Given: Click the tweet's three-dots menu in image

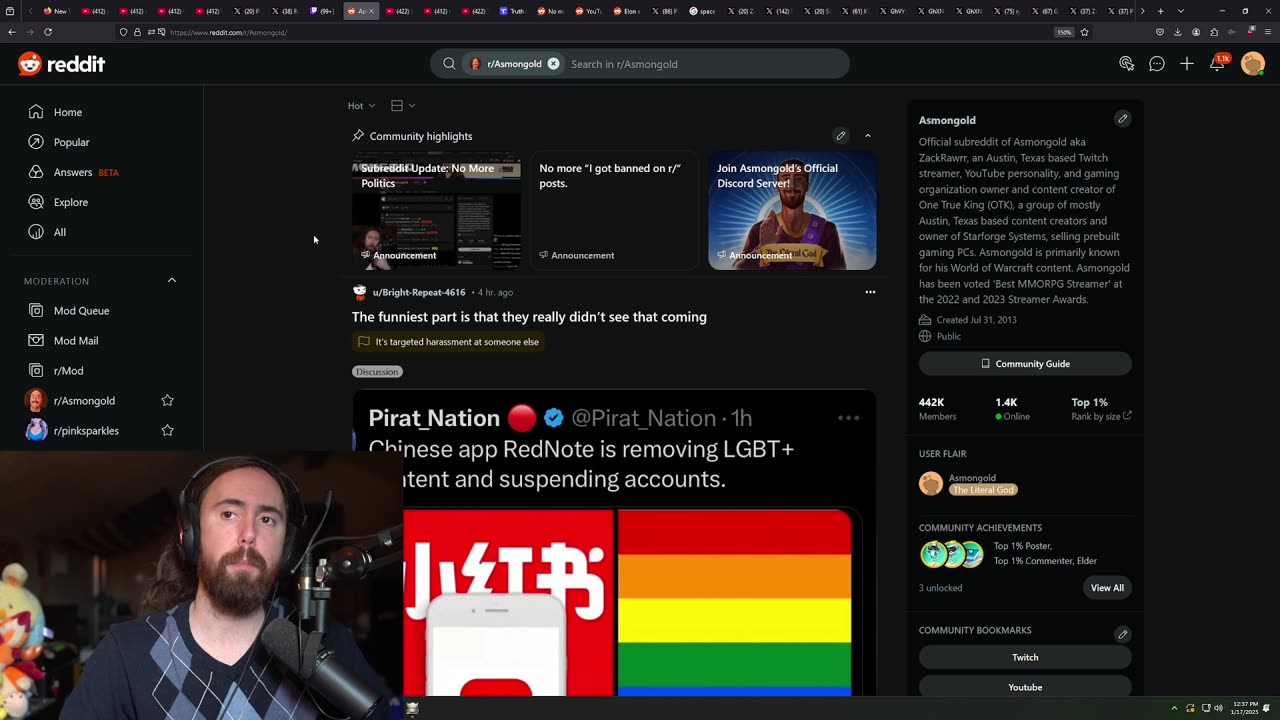Looking at the screenshot, I should 848,418.
